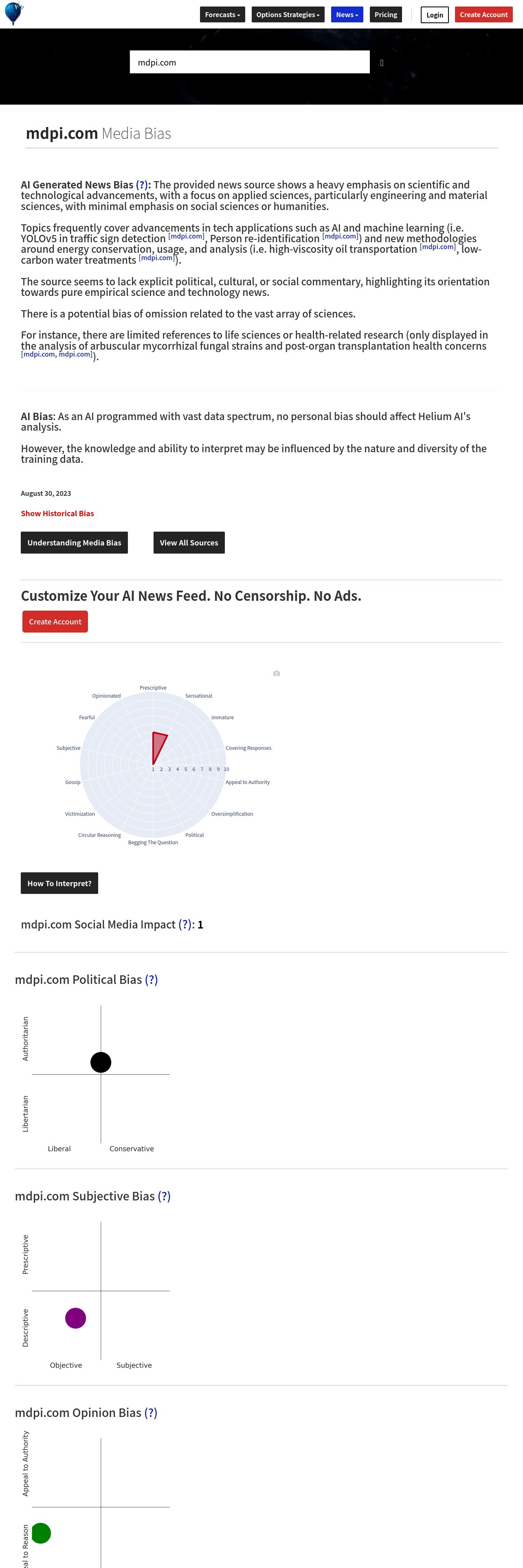Click the Login button
Screen dimensions: 523x1568
click(x=435, y=15)
